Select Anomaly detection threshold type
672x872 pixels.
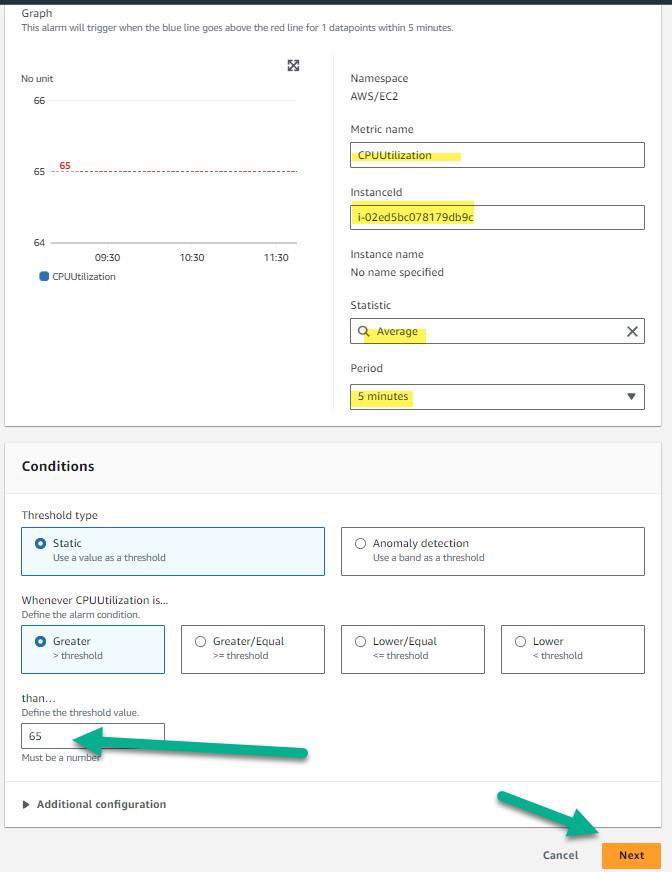[361, 544]
